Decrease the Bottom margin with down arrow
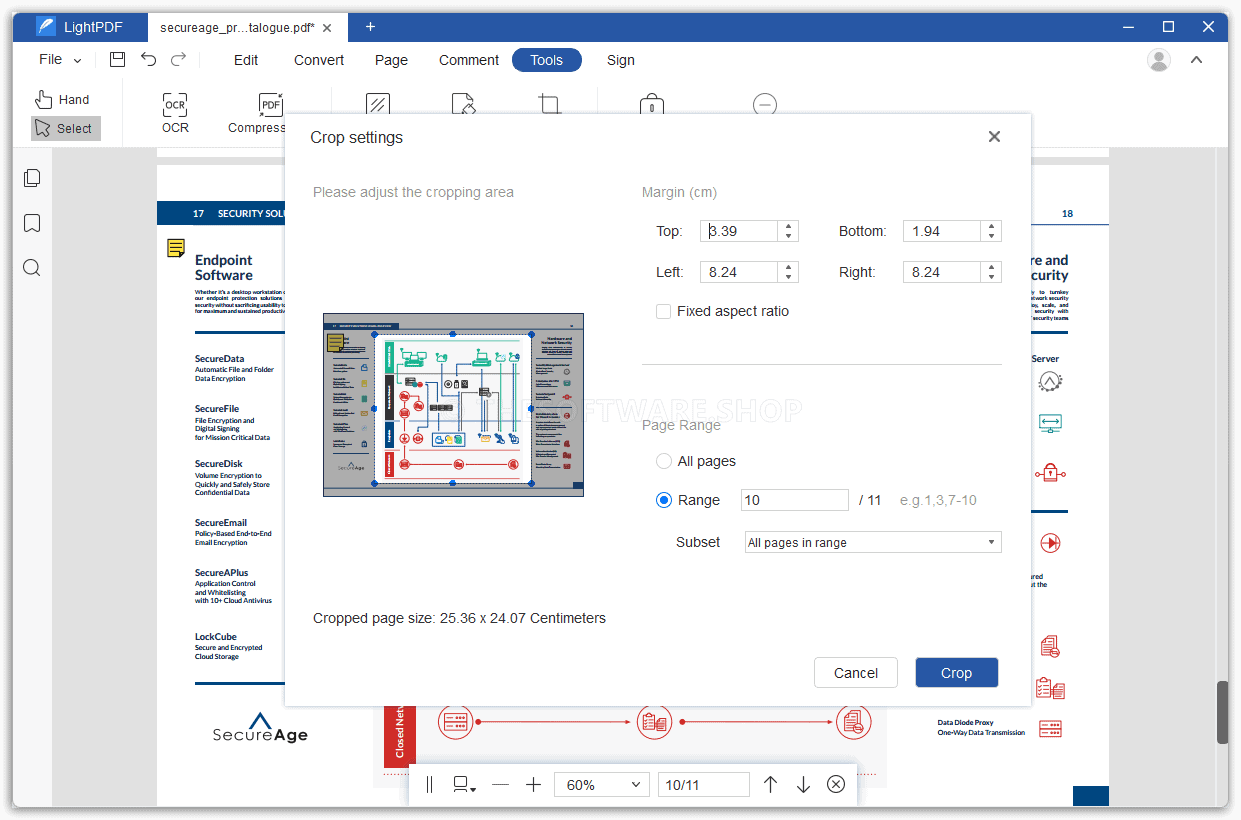This screenshot has width=1241, height=820. click(x=991, y=236)
